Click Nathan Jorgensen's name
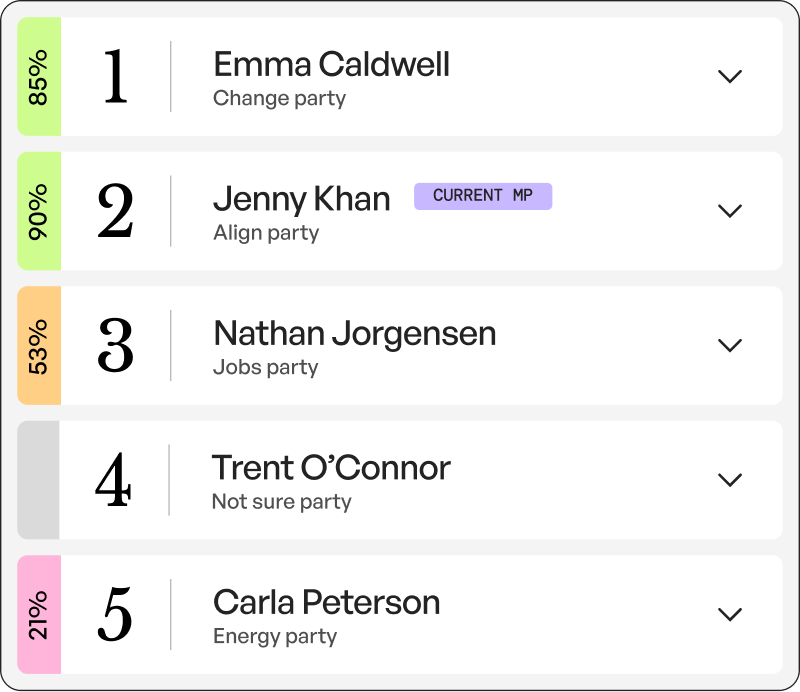 click(x=354, y=333)
